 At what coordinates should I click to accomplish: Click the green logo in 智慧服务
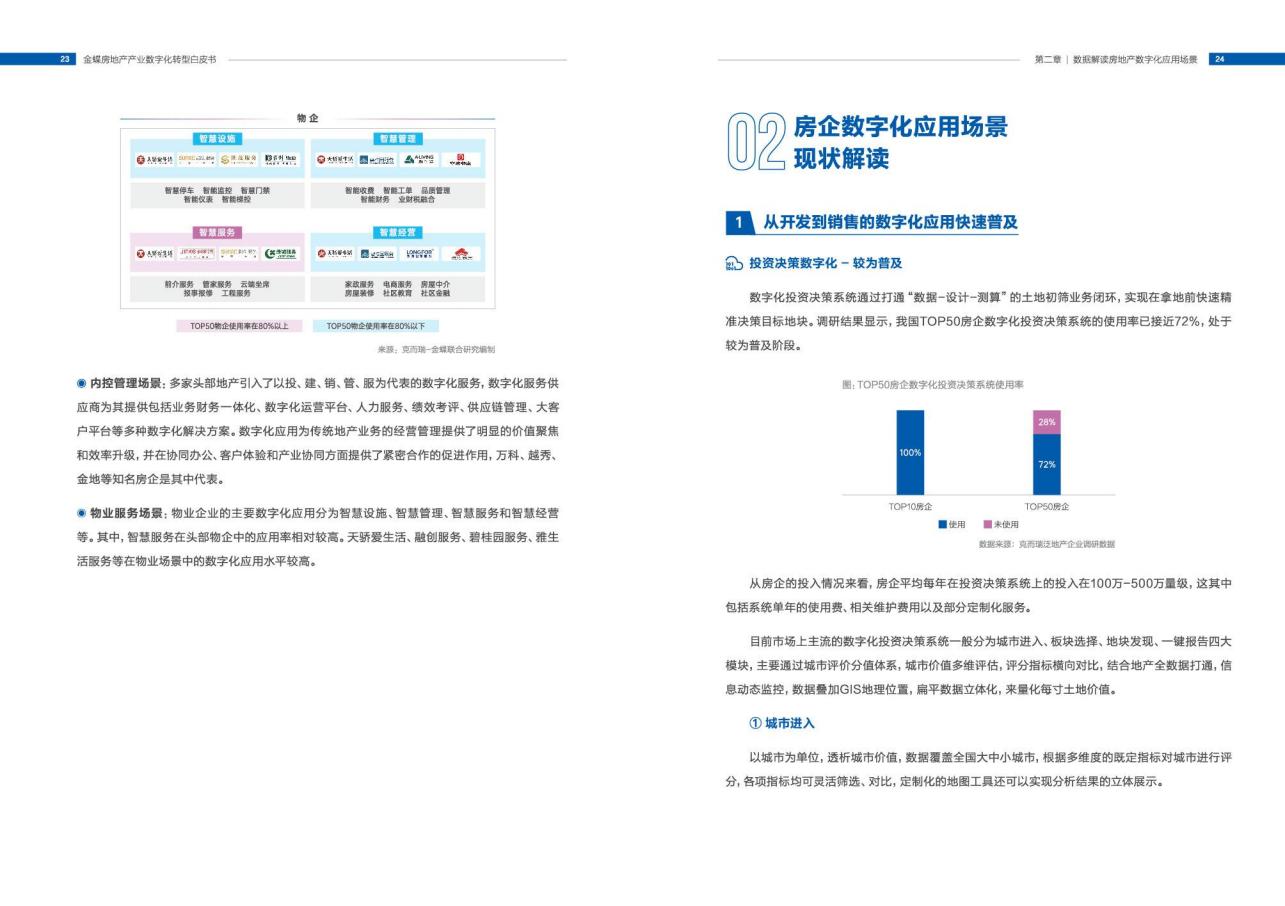tap(281, 253)
